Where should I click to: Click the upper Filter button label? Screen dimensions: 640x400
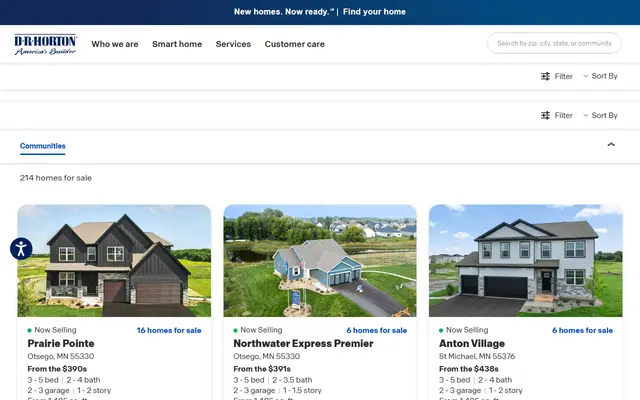(563, 76)
